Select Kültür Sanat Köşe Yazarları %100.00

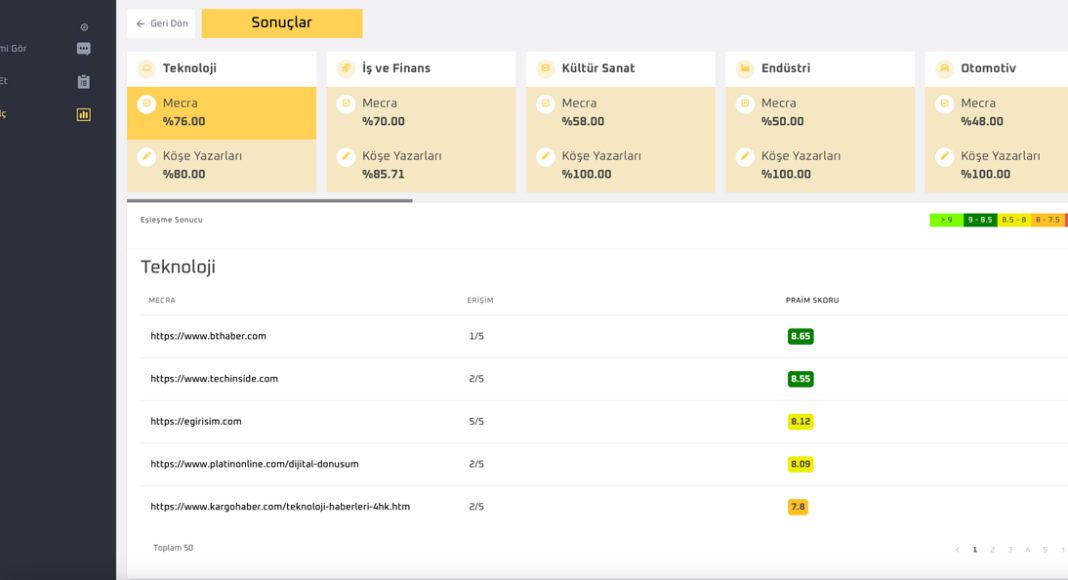pos(621,165)
